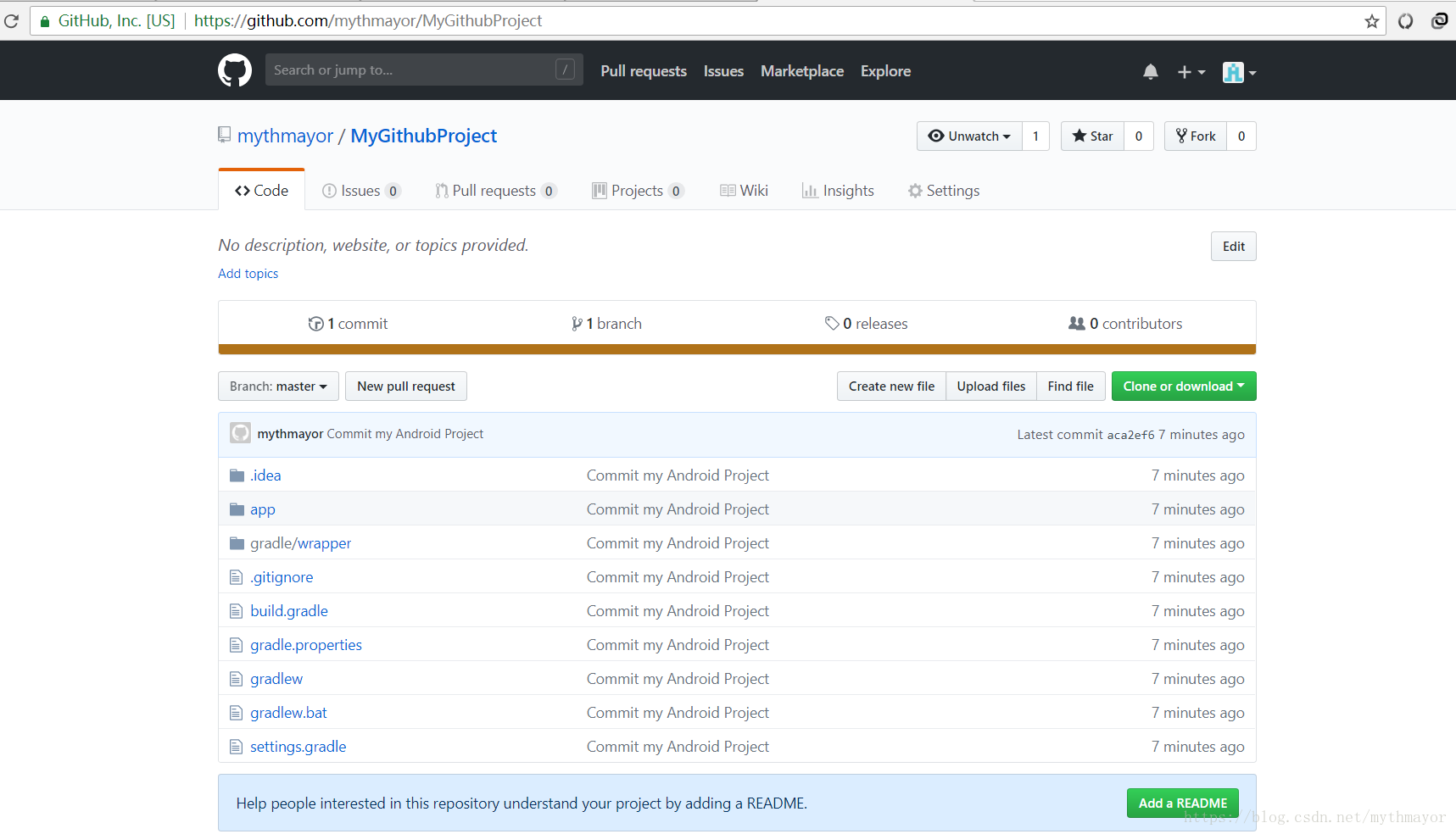Click mythmayor commit author avatar
The width and height of the screenshot is (1456, 834).
click(x=240, y=433)
